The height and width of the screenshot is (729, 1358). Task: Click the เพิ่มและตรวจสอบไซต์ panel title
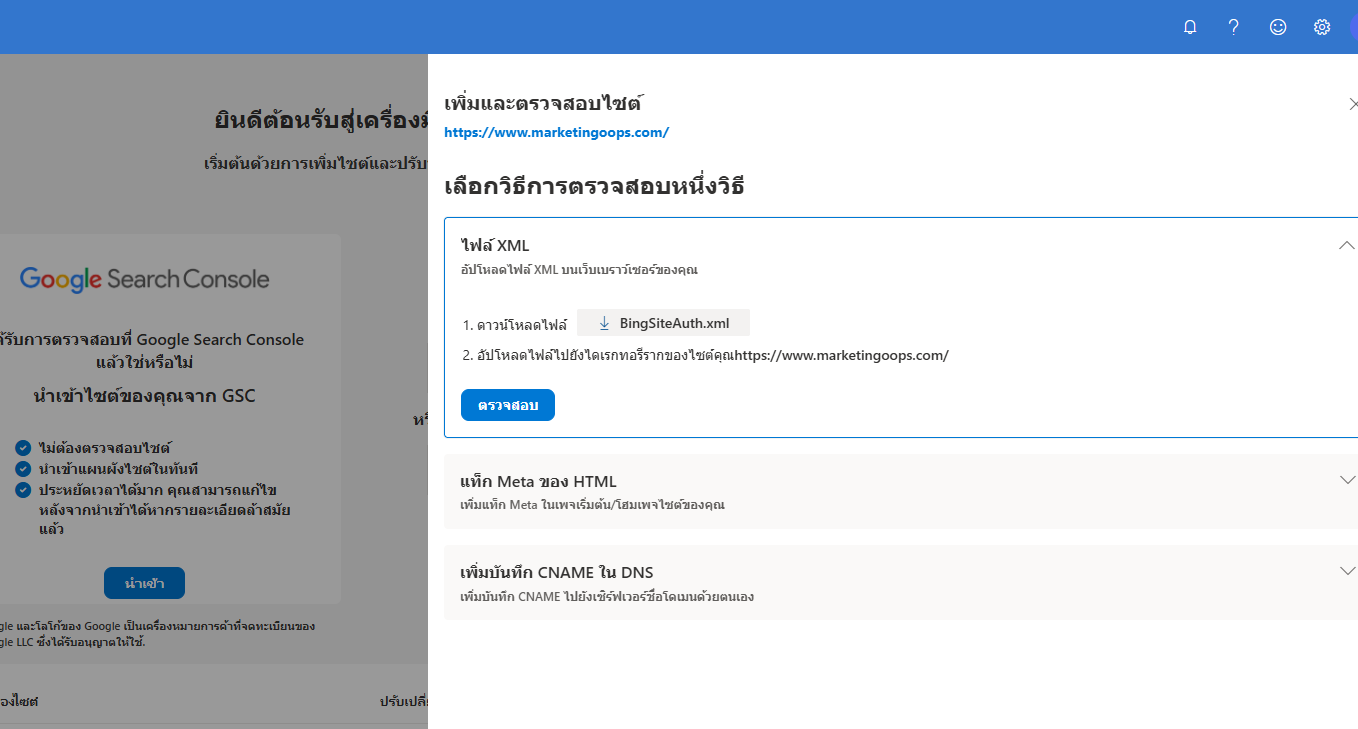coord(543,103)
